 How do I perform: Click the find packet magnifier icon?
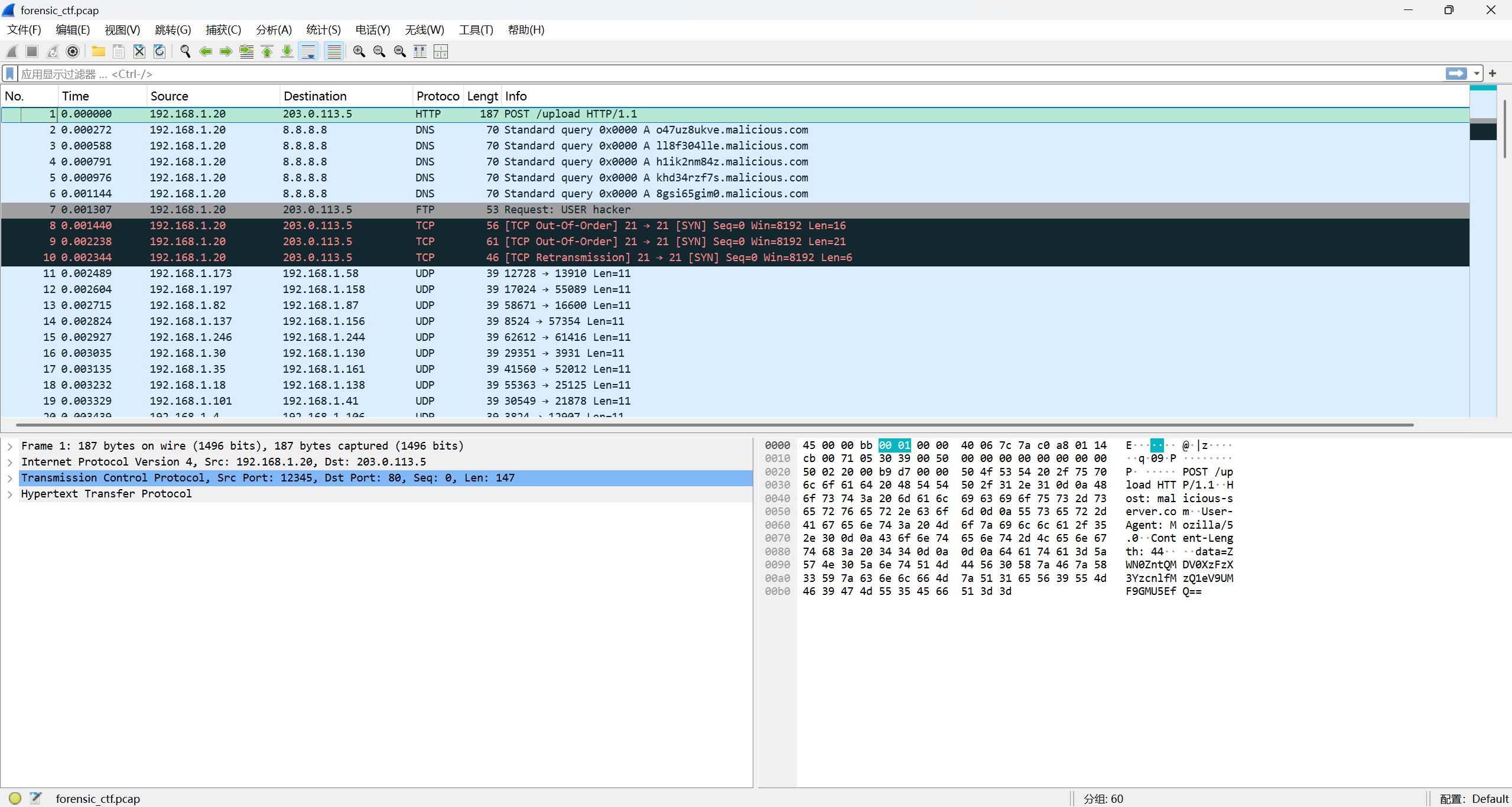click(185, 51)
